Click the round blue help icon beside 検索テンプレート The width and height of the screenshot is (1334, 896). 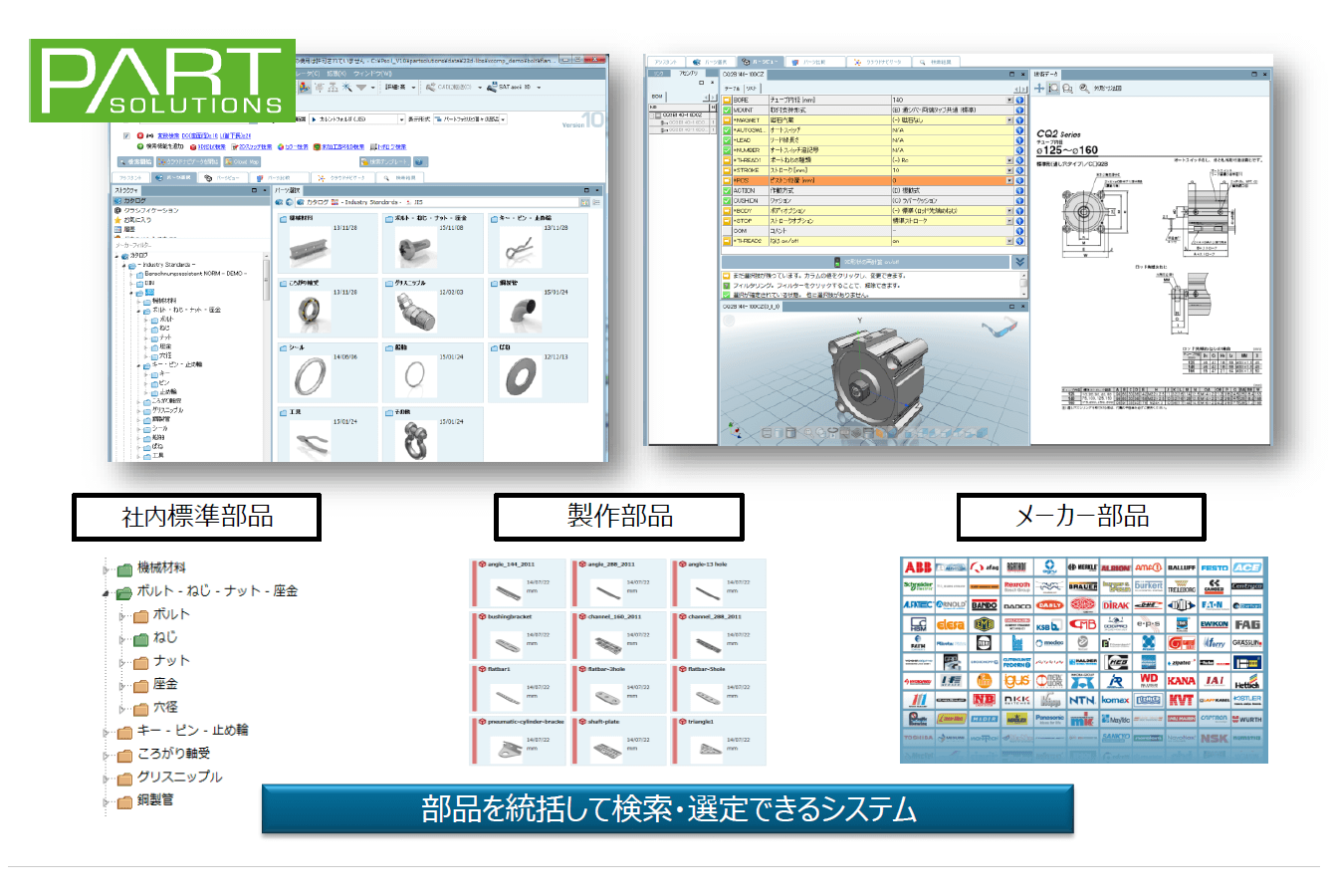click(420, 161)
